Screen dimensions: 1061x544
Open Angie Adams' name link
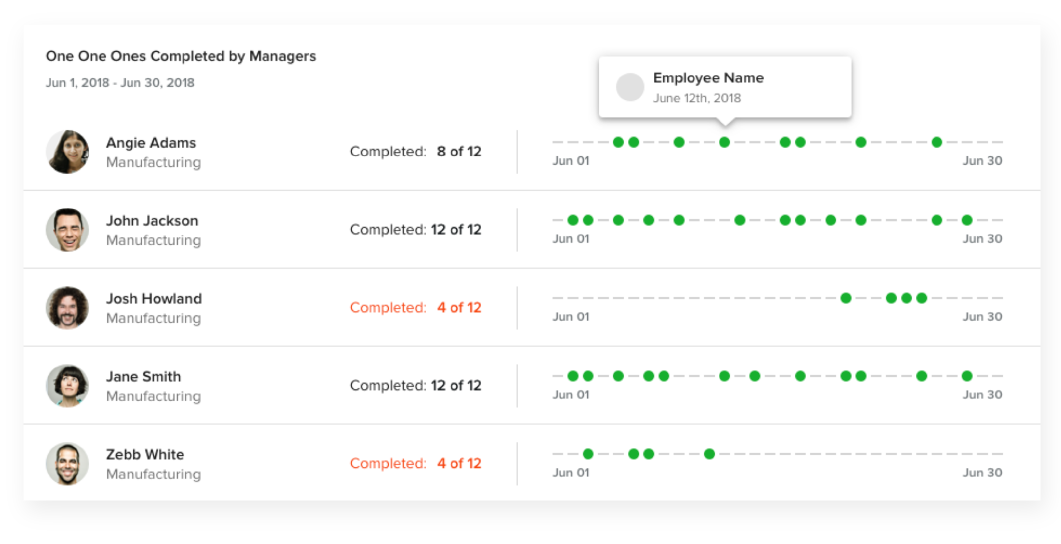point(151,143)
